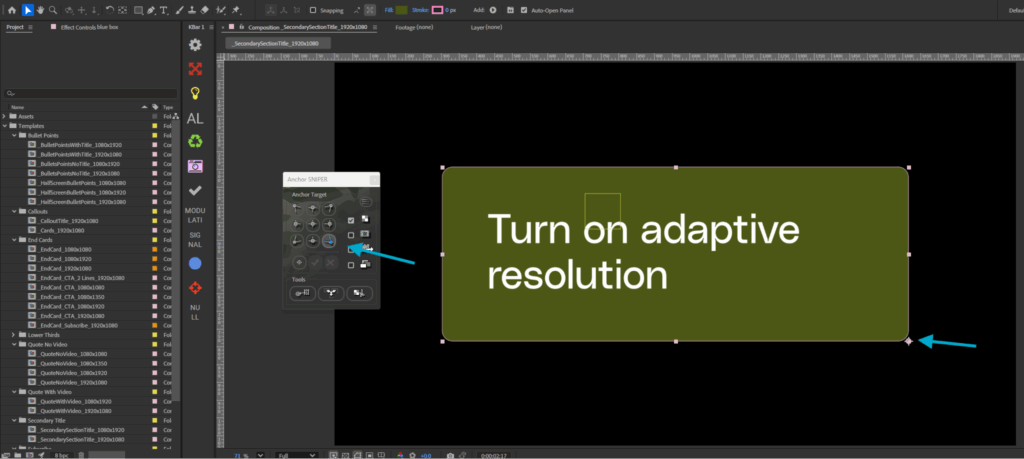Click the SIG NAL KBar button
This screenshot has height=459, width=1024.
pos(195,239)
